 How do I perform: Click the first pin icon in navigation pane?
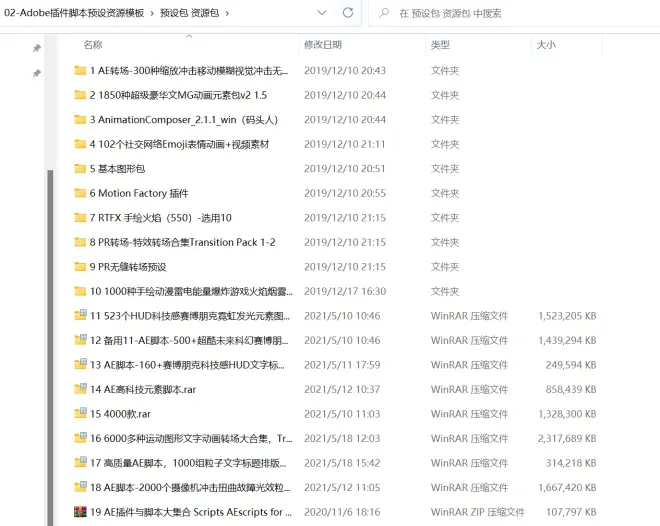(x=37, y=48)
